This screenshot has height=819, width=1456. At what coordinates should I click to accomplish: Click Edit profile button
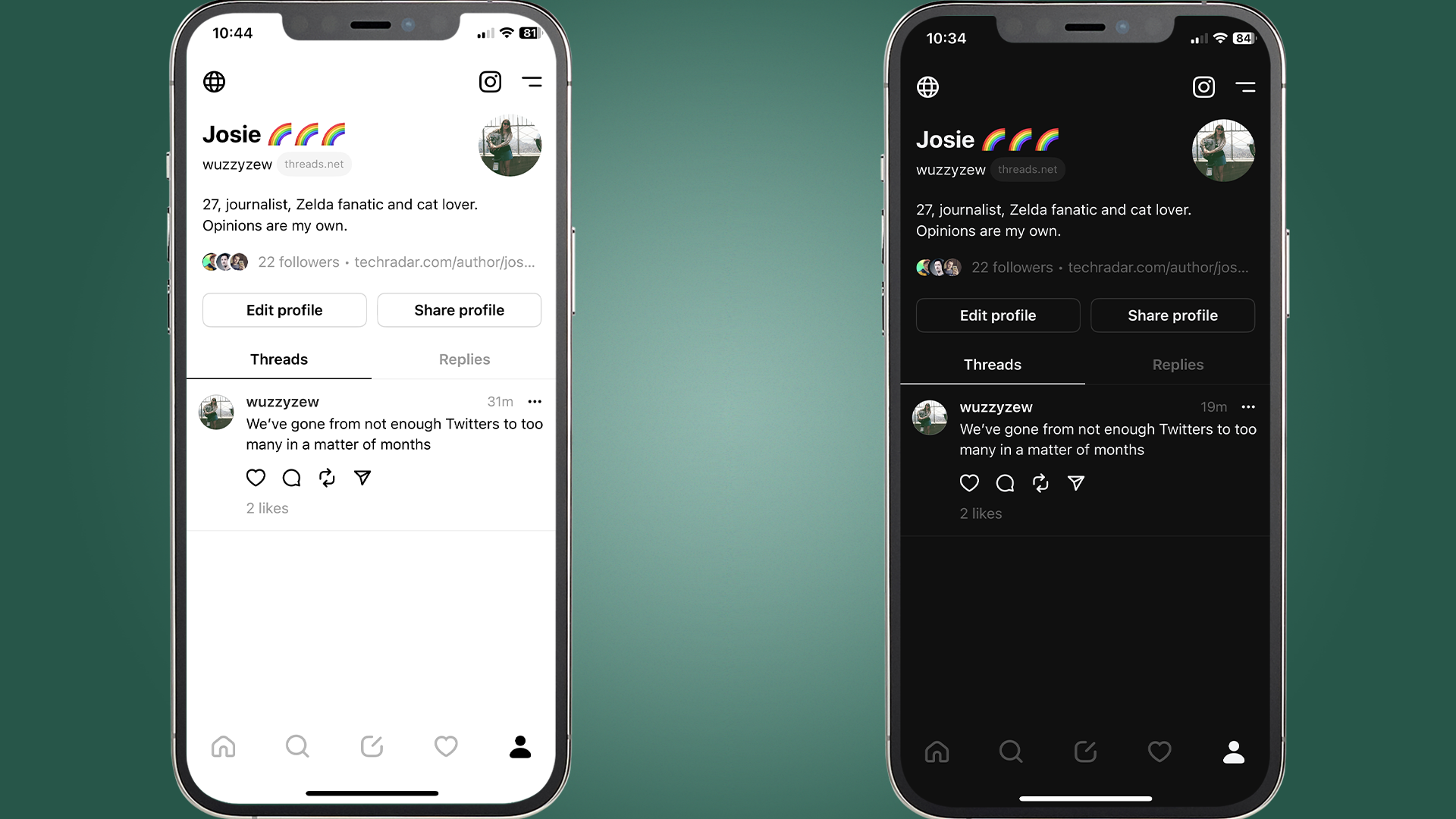click(284, 310)
